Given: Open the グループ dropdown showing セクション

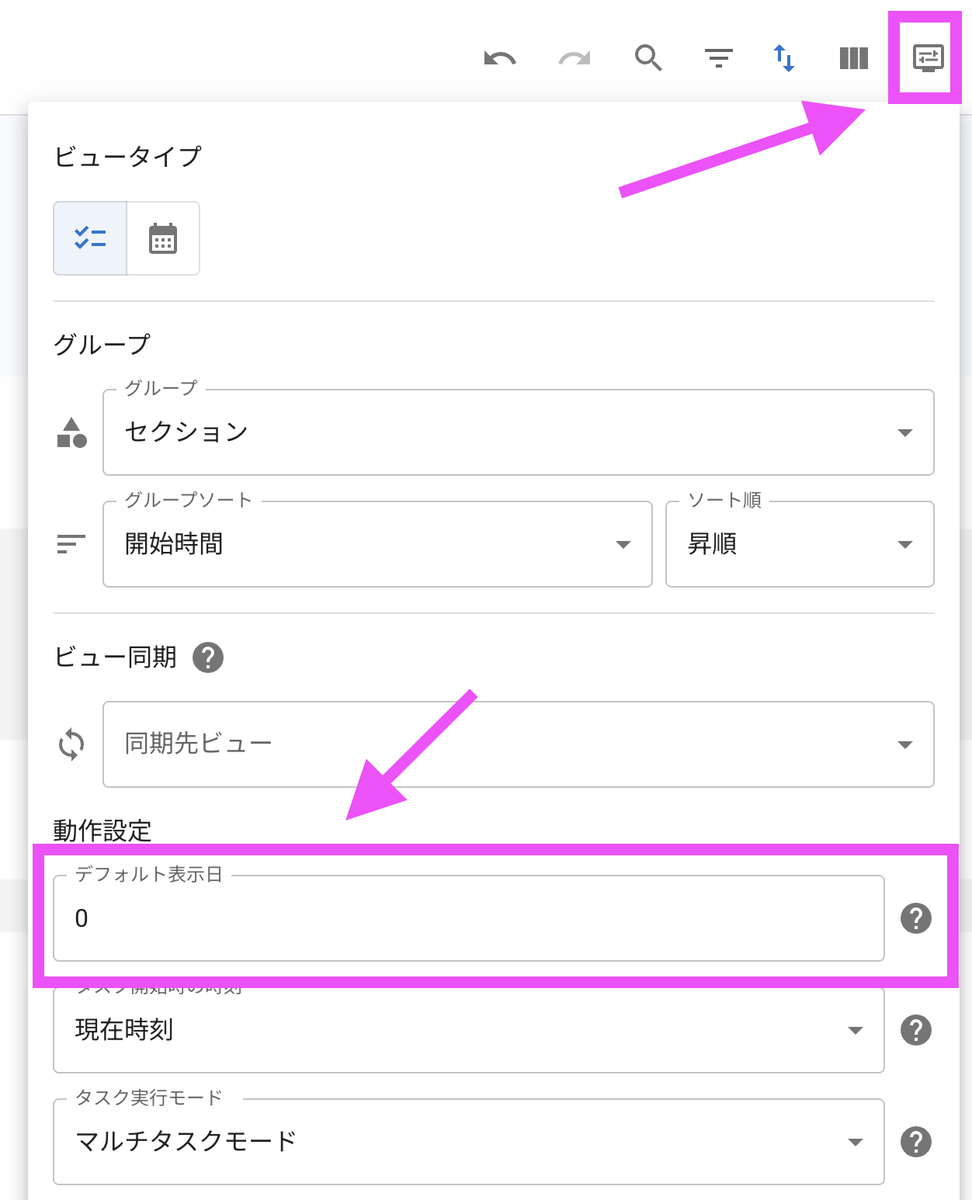Looking at the screenshot, I should 518,432.
